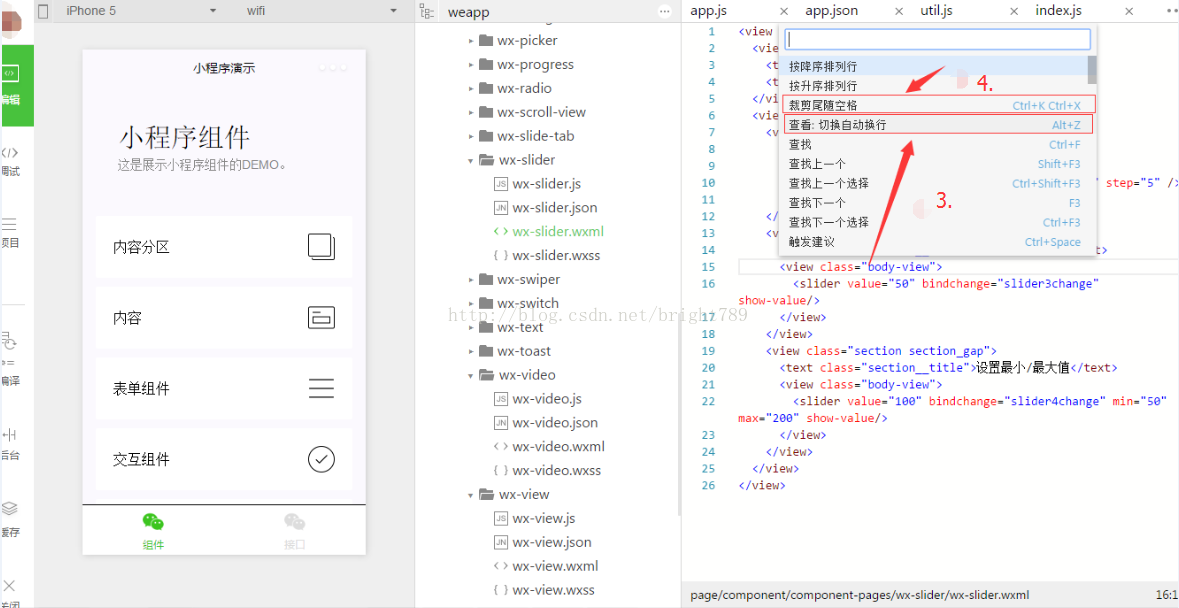Image resolution: width=1179 pixels, height=608 pixels.
Task: Tap the 内容 row in simulator
Action: pyautogui.click(x=224, y=318)
